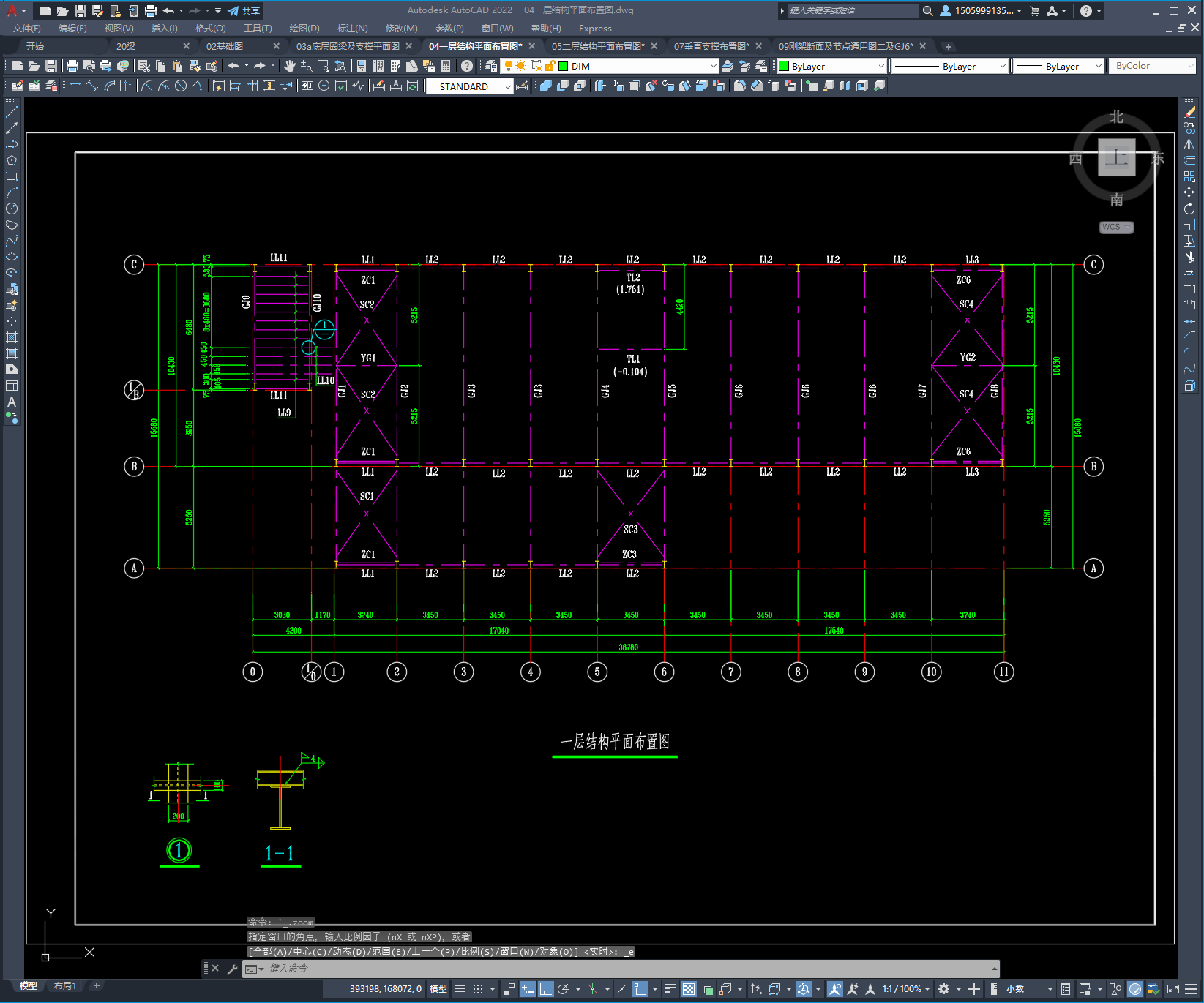Click the Share (共享) button
This screenshot has height=1003, width=1204.
tap(244, 11)
